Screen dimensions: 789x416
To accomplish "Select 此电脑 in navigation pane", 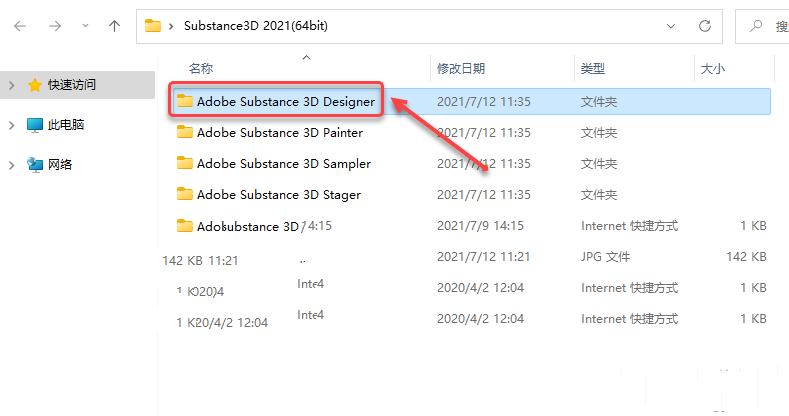I will pos(66,125).
